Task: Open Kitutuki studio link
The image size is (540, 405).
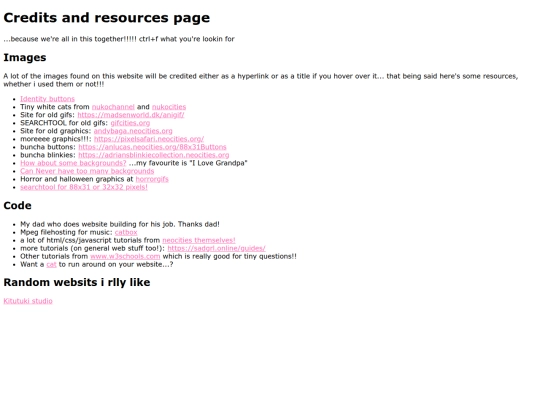Action: (28, 301)
